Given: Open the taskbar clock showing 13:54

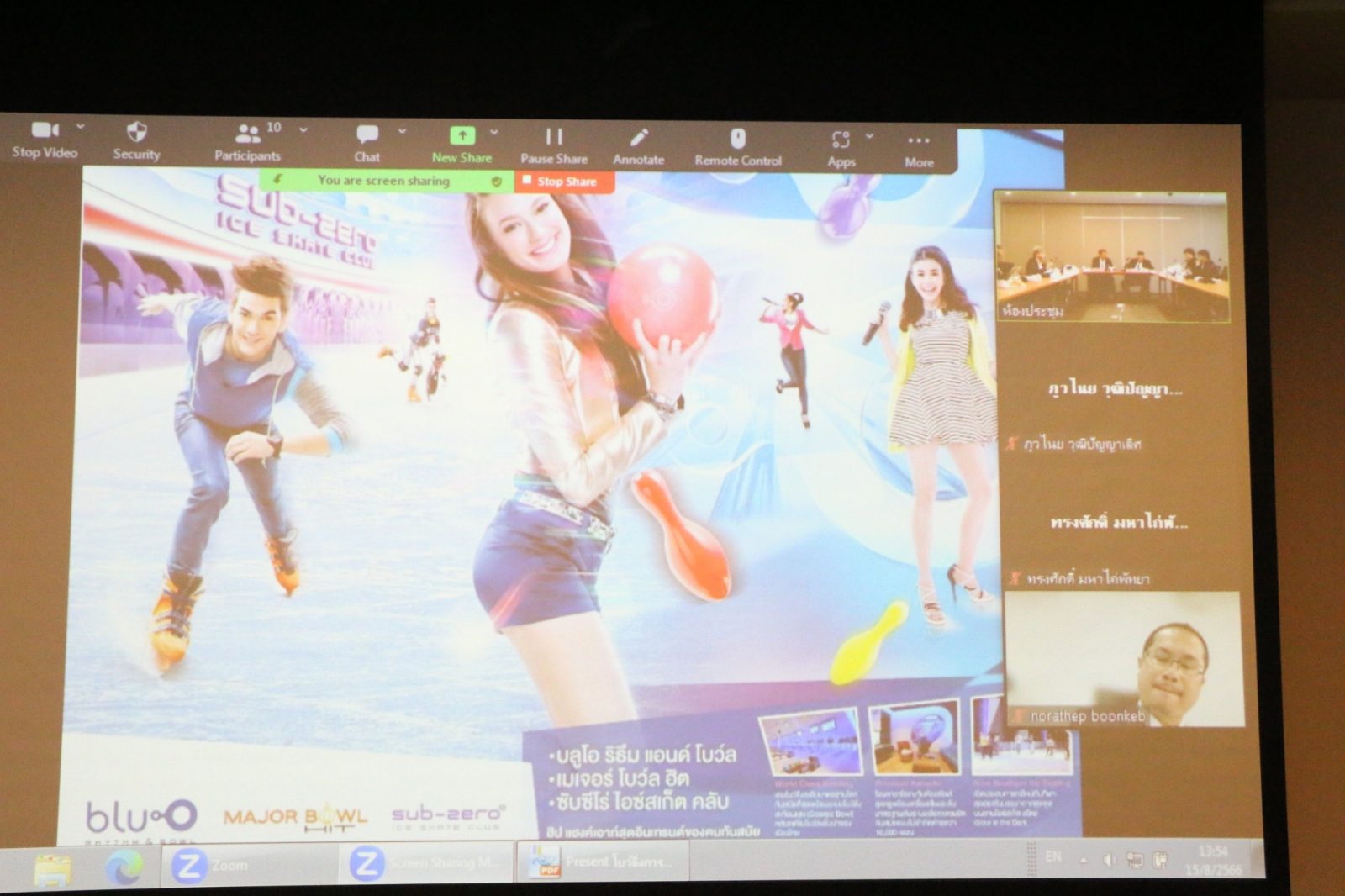Looking at the screenshot, I should 1215,860.
